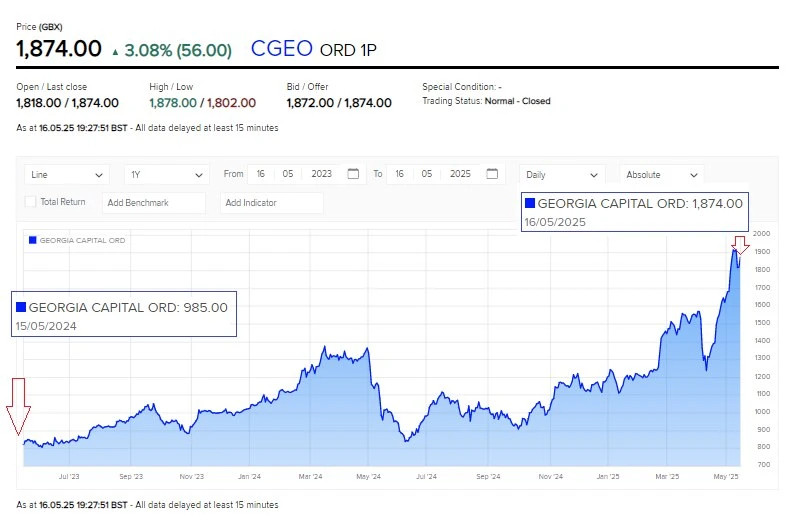795x520 pixels.
Task: Click the 2000 price axis label
Action: (762, 234)
